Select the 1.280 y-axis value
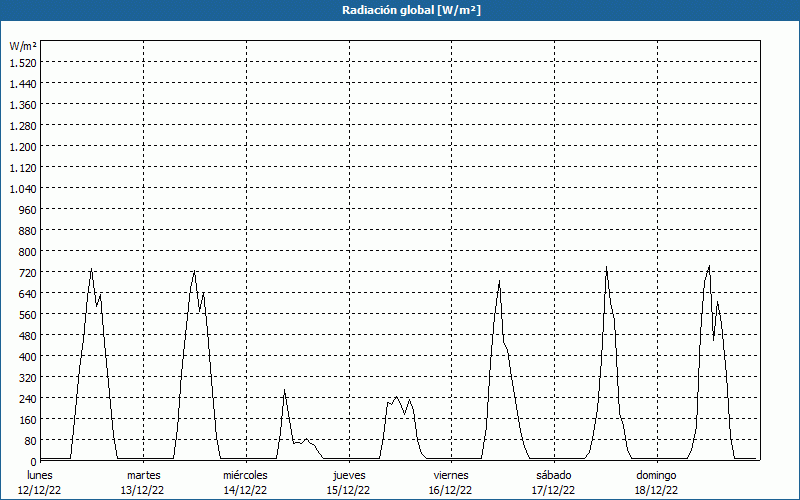Viewport: 800px width, 500px height. click(x=23, y=126)
